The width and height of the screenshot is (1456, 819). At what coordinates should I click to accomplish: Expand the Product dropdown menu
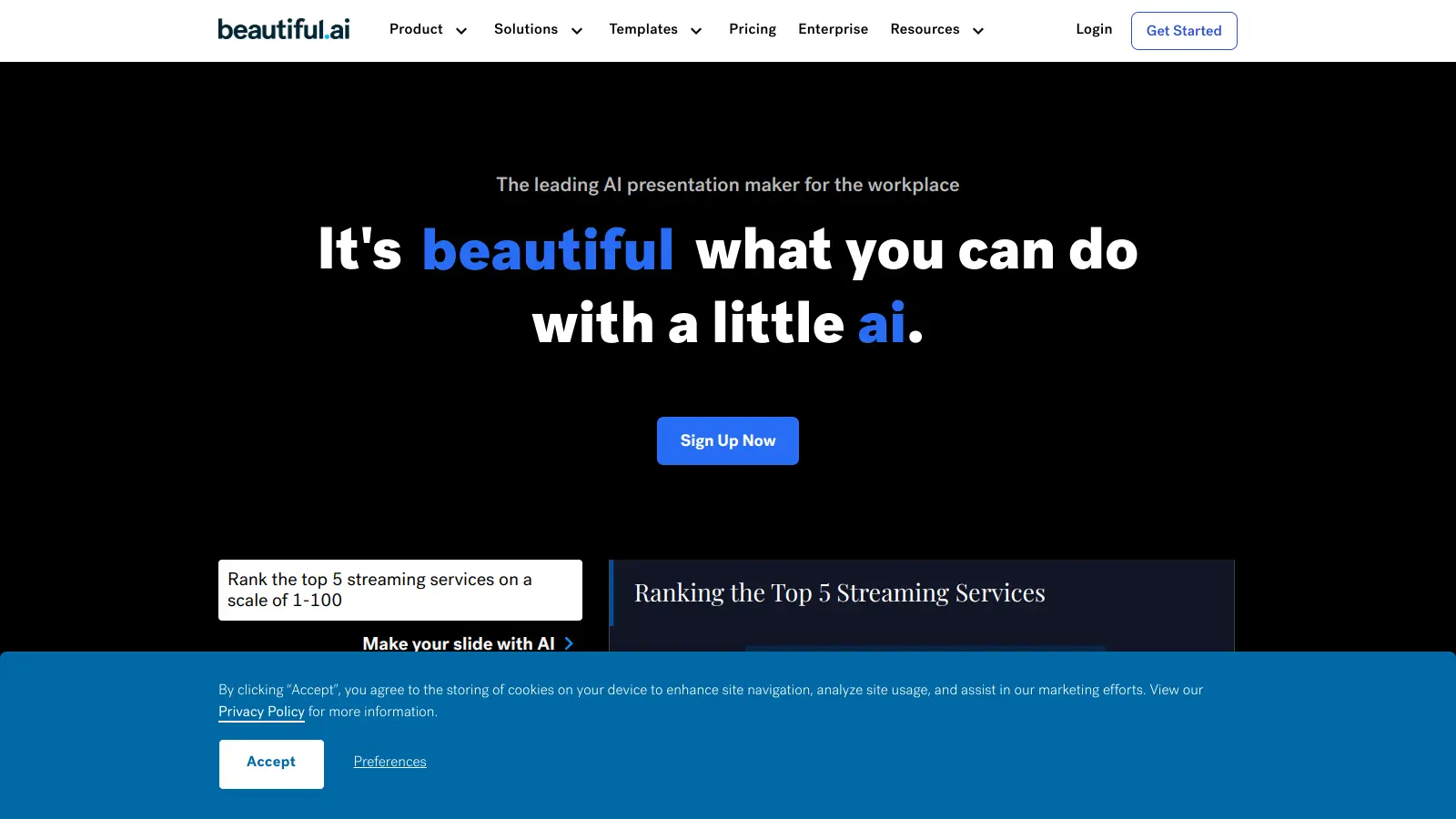tap(417, 29)
